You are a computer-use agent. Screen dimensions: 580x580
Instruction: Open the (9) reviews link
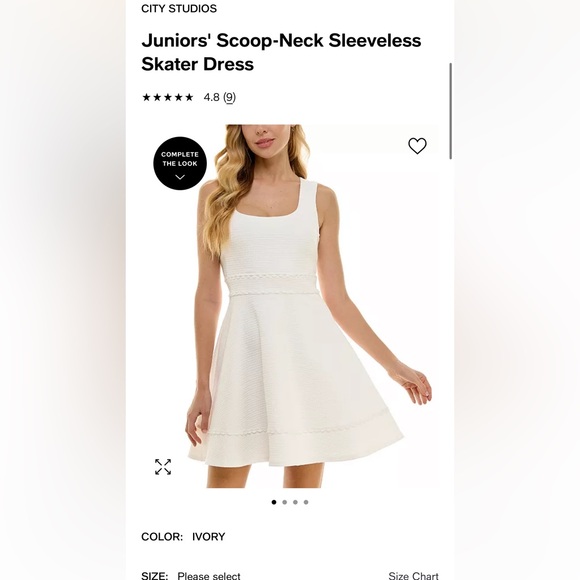tap(229, 97)
